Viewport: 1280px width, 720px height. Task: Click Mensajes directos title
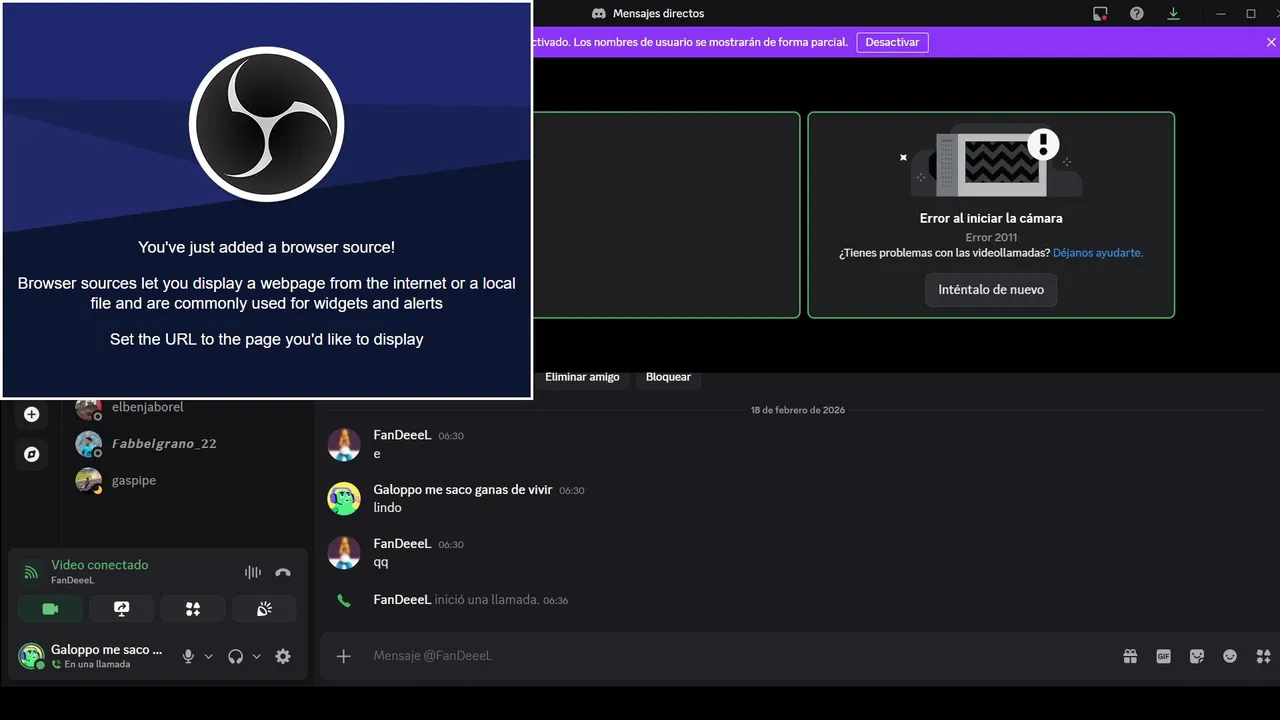tap(658, 14)
